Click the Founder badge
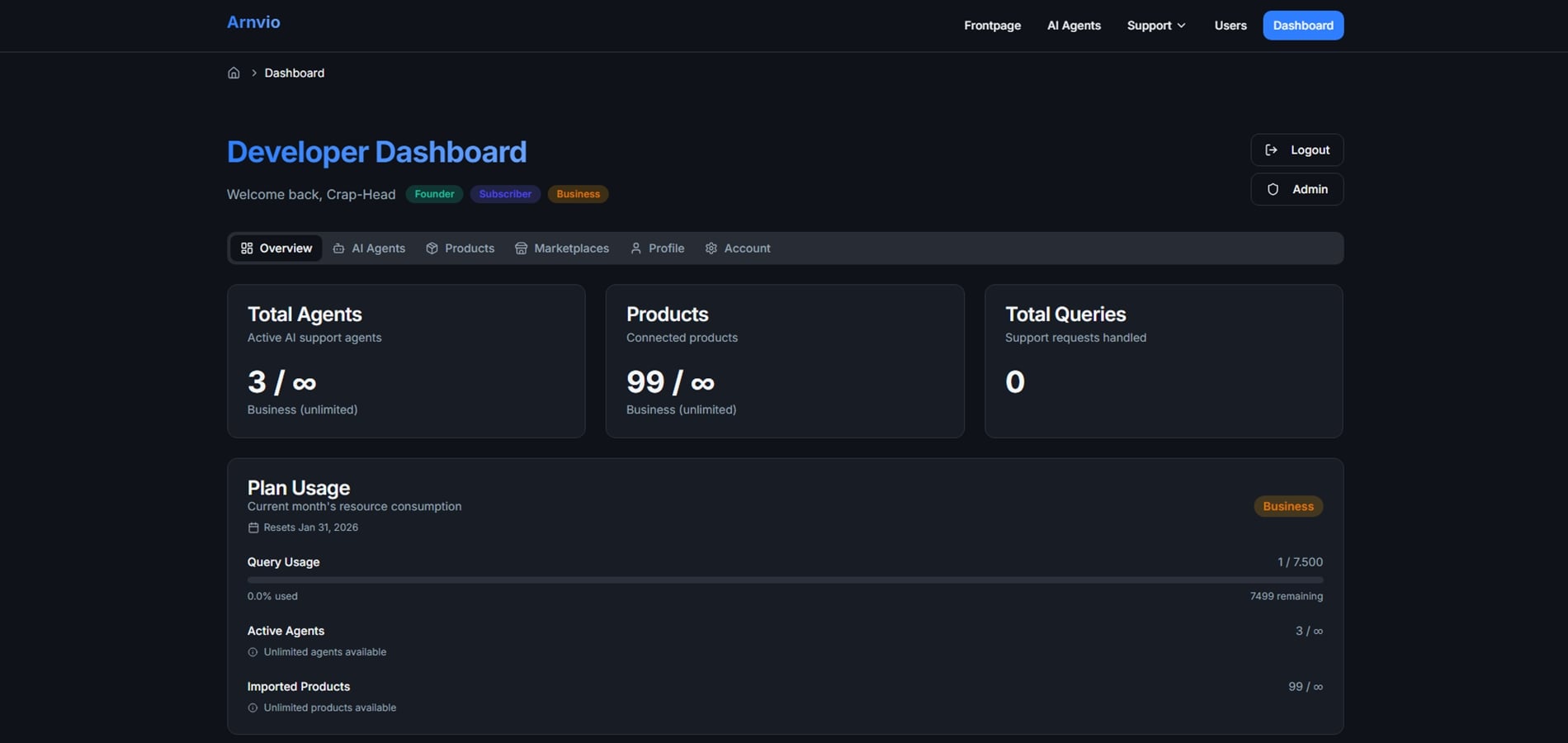 point(434,194)
